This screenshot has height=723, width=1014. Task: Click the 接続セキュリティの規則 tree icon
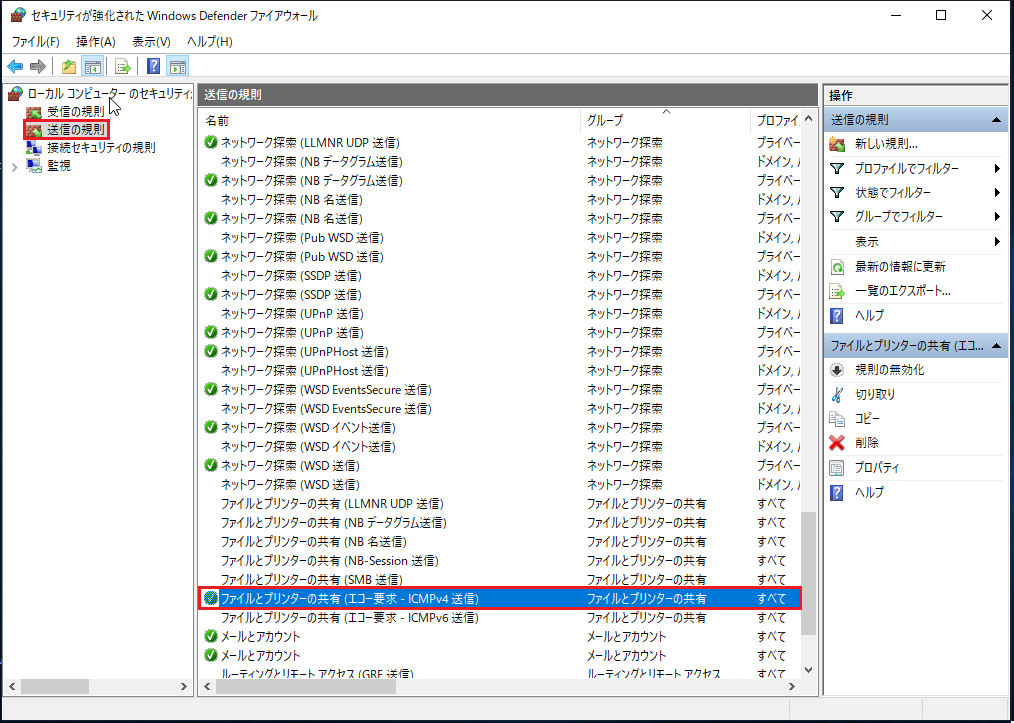point(34,147)
